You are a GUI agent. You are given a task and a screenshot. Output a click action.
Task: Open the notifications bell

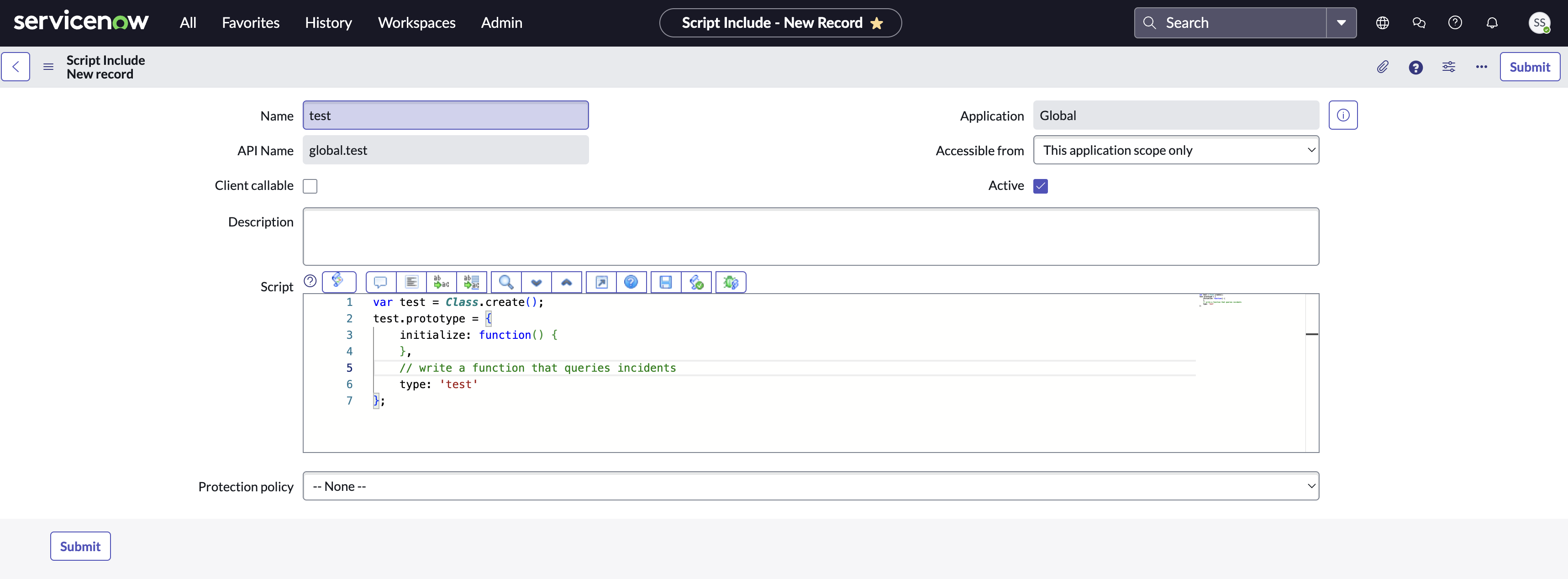pyautogui.click(x=1491, y=23)
